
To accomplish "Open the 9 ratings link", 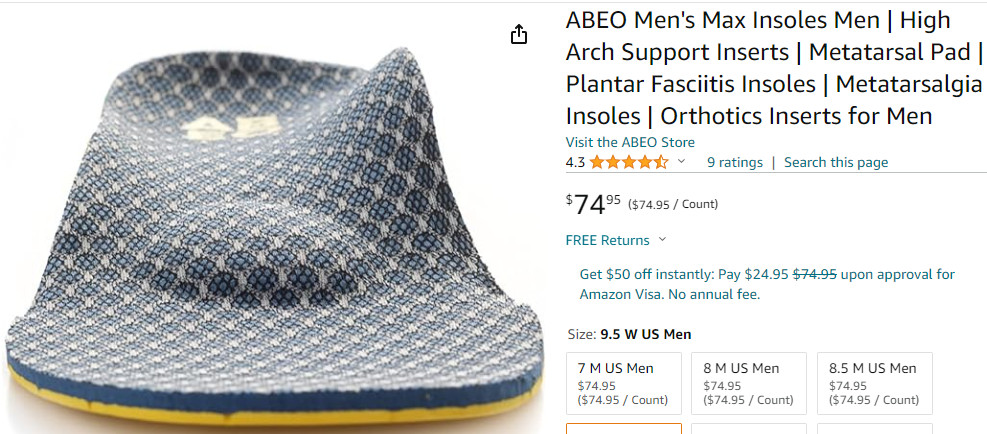I will (734, 162).
